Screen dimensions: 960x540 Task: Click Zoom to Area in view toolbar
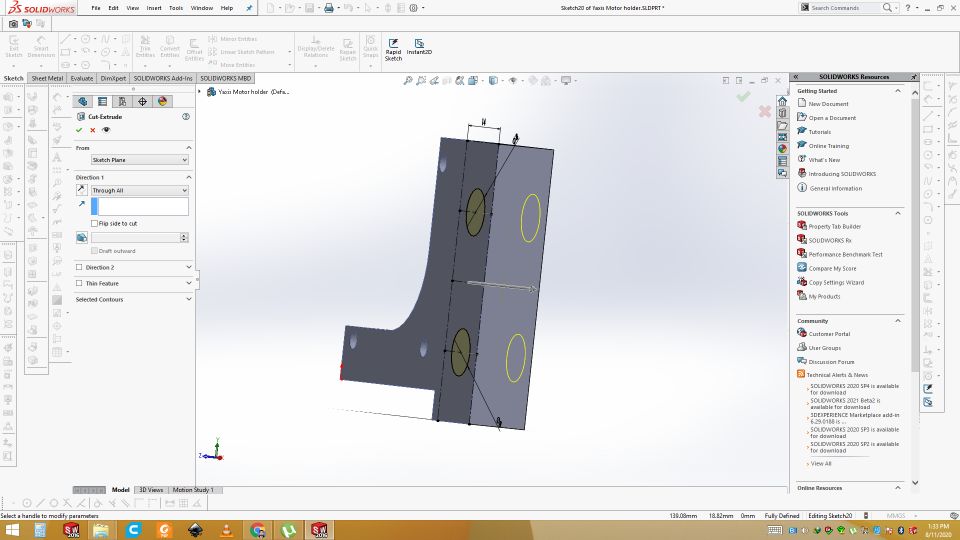(x=421, y=80)
